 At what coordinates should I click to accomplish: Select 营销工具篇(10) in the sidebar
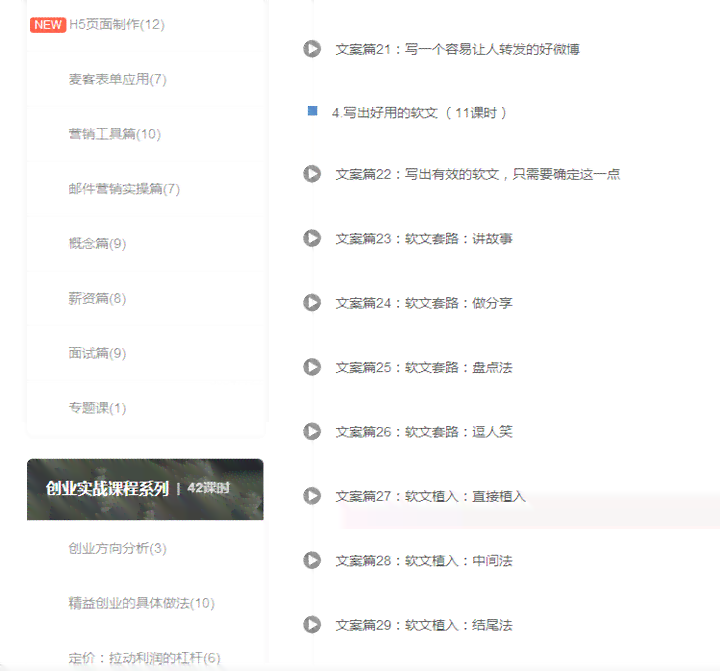[x=115, y=134]
